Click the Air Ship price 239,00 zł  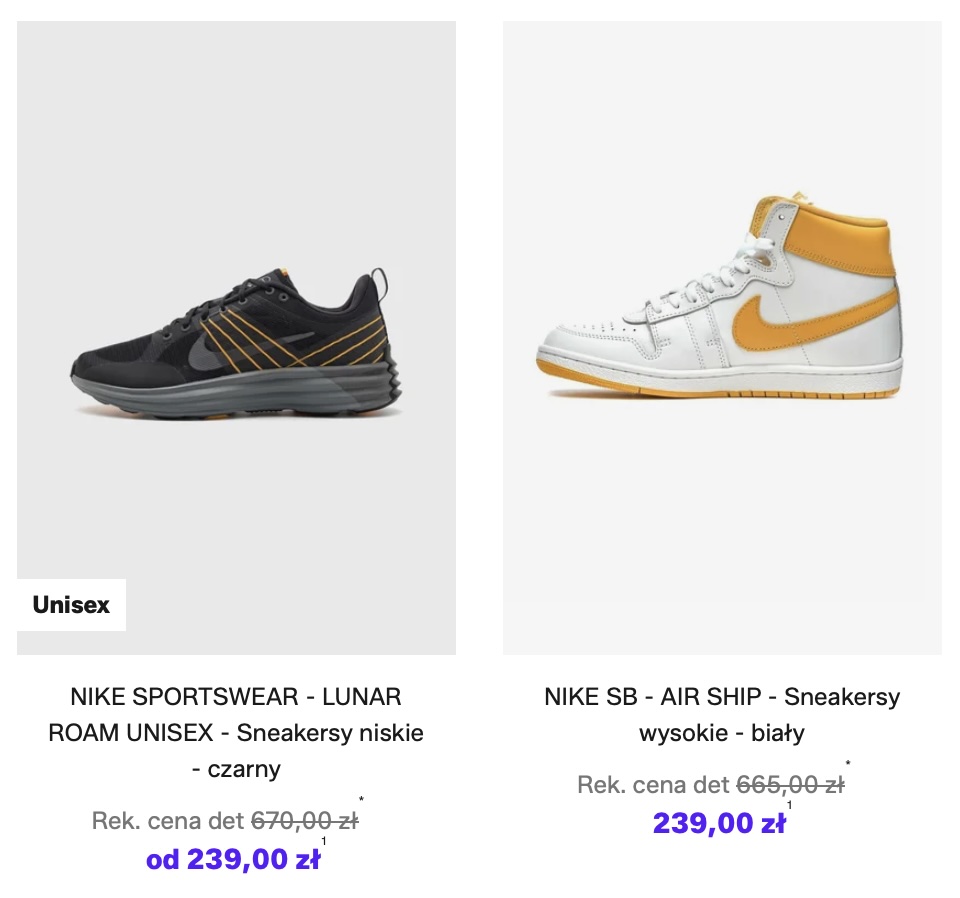719,823
